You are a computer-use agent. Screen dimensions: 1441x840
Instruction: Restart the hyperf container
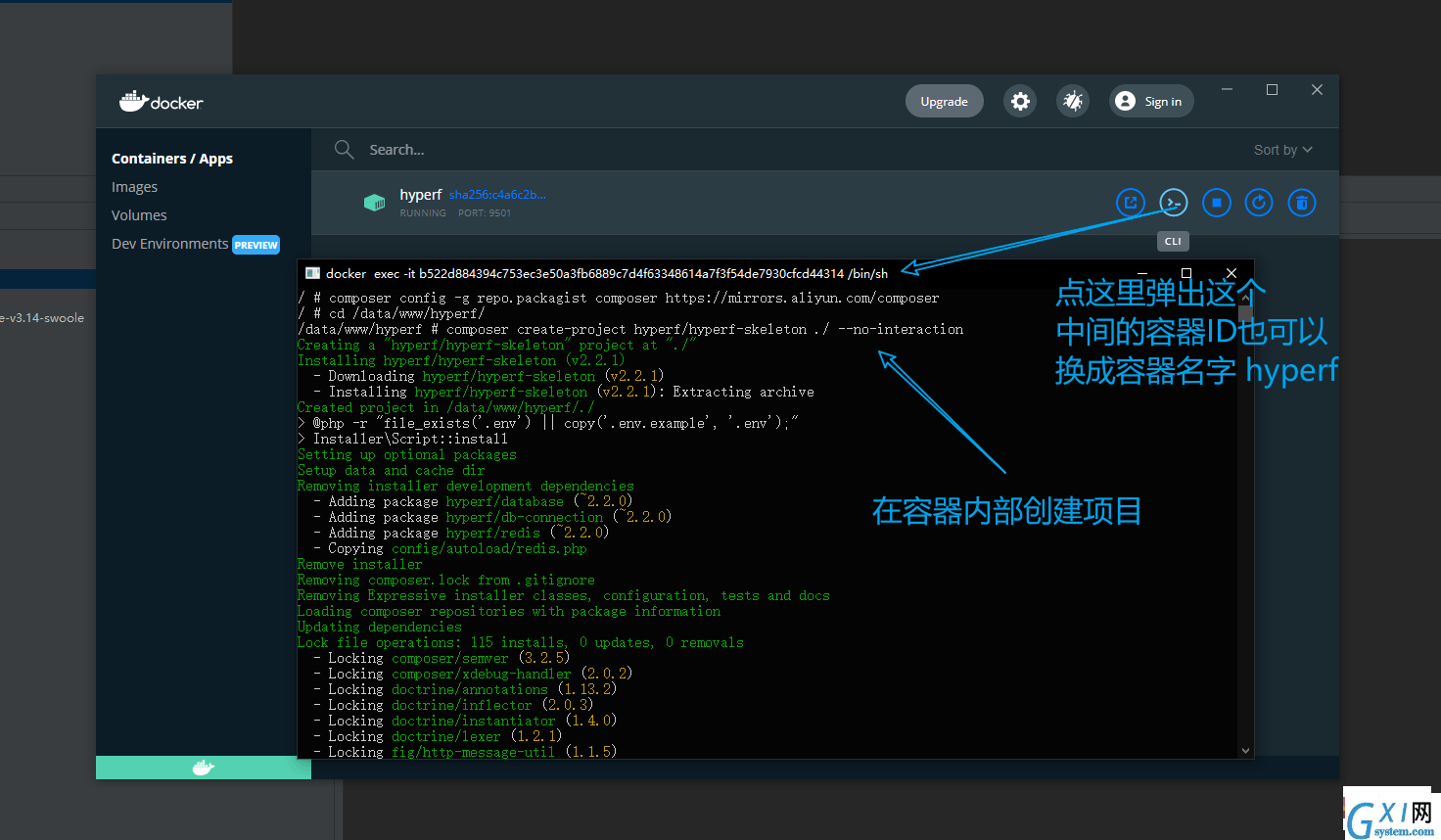(x=1259, y=203)
